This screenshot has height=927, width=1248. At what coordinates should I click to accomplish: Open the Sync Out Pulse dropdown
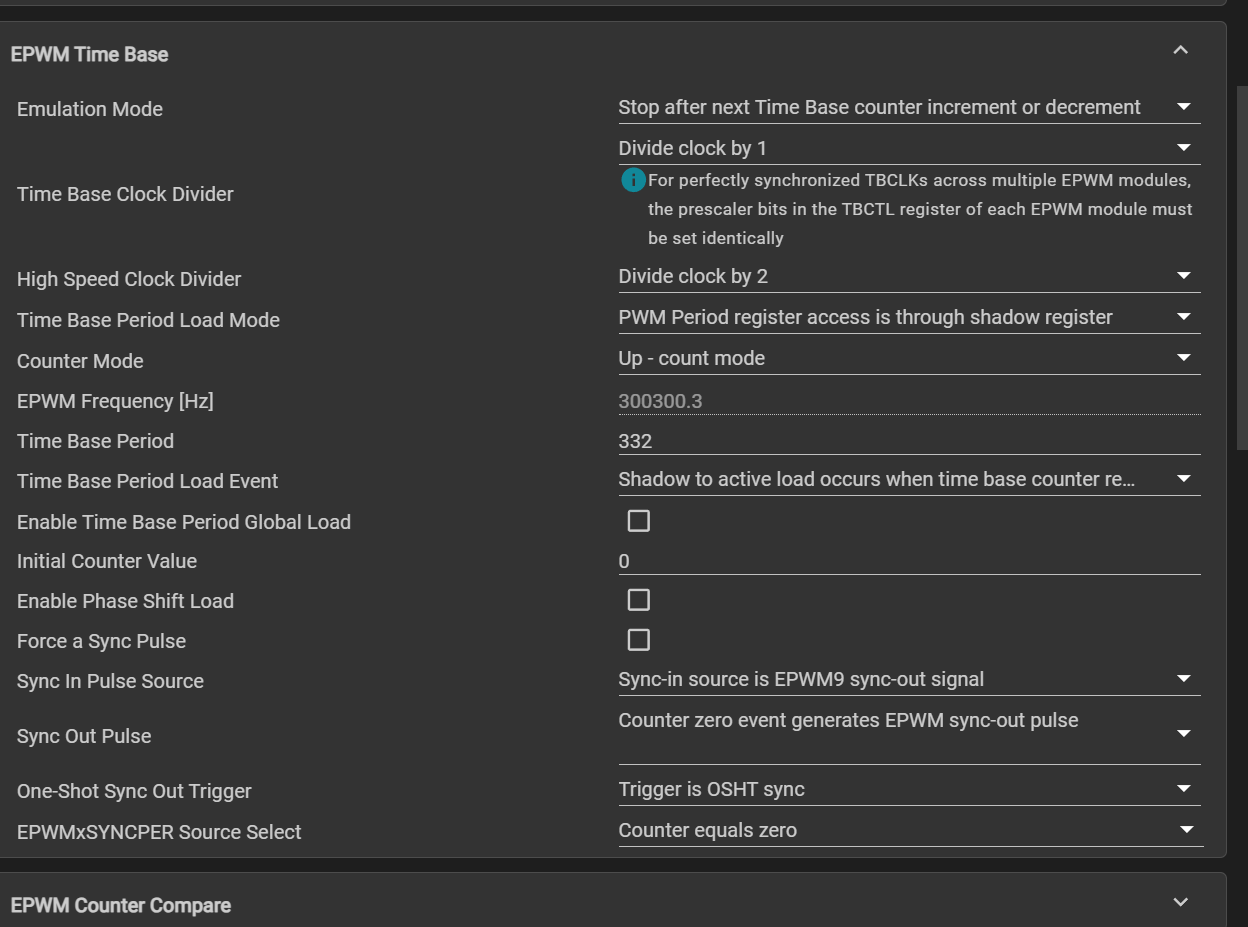(909, 735)
